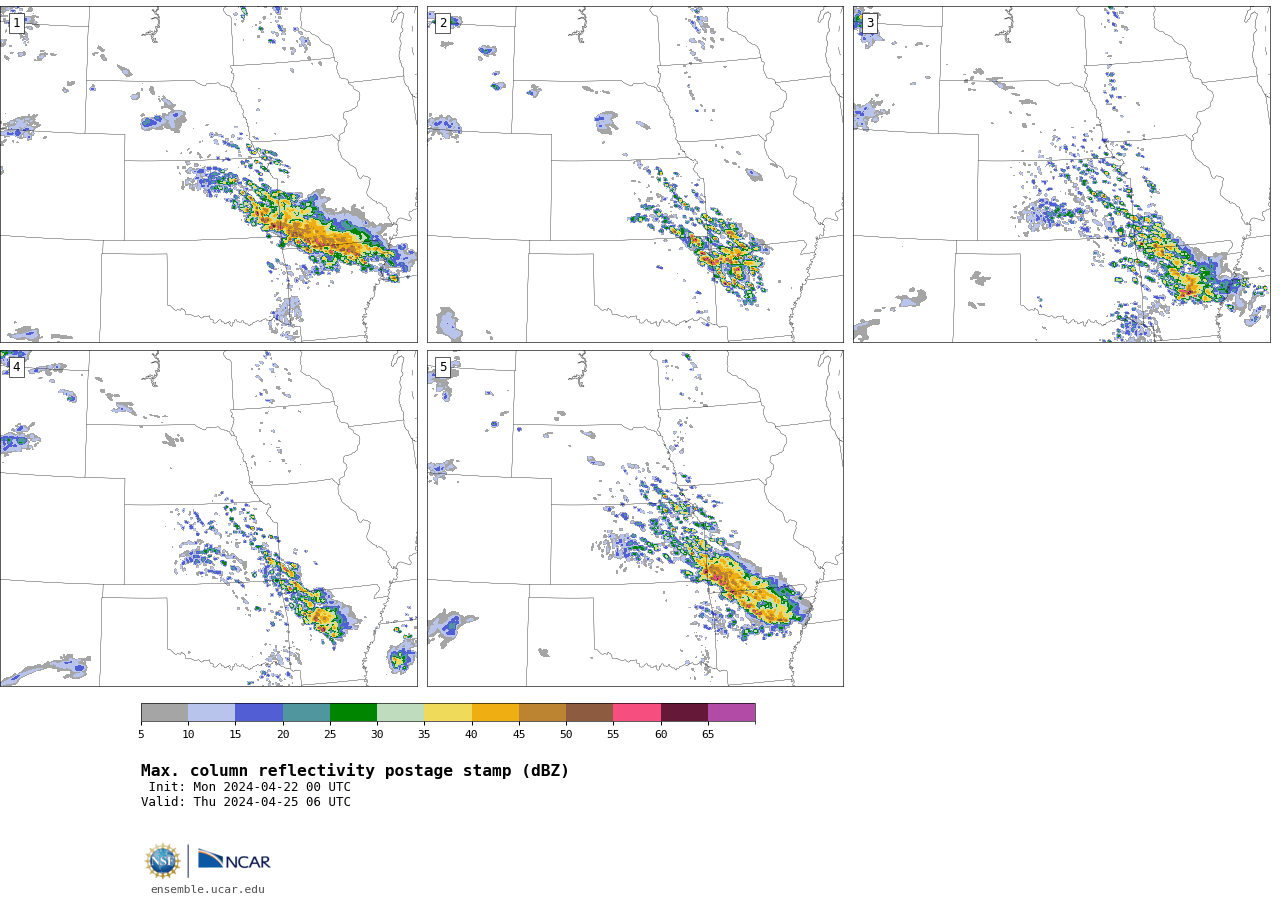
Task: Click the purple 65+ dBZ swatch
Action: [x=731, y=713]
